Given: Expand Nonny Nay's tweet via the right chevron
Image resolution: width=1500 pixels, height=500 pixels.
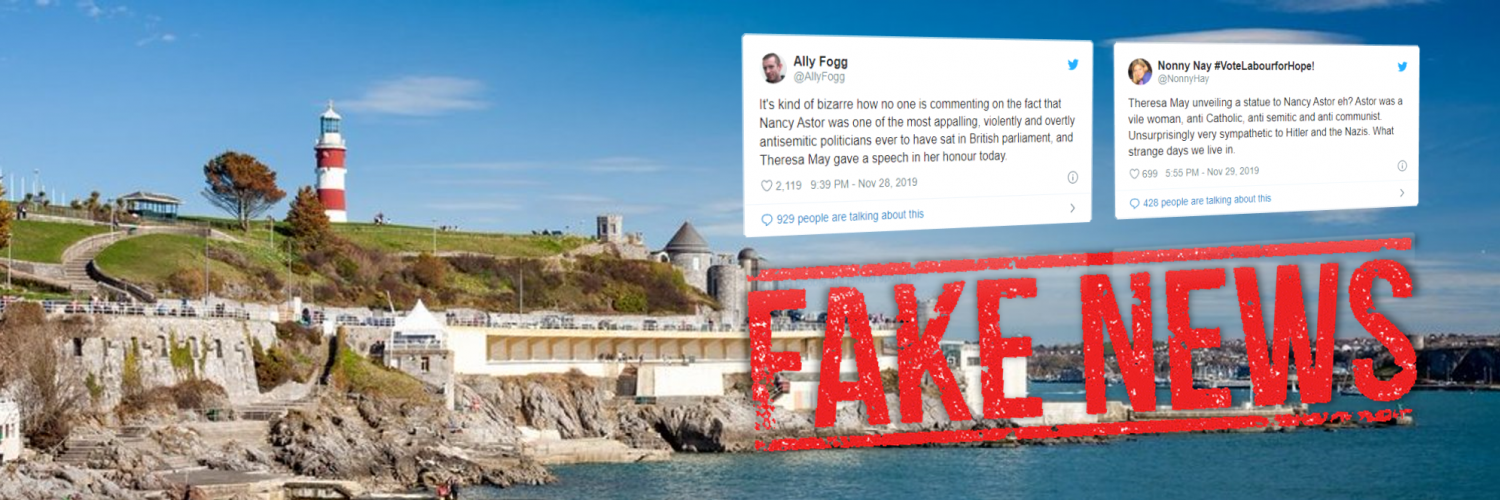Looking at the screenshot, I should [1401, 192].
